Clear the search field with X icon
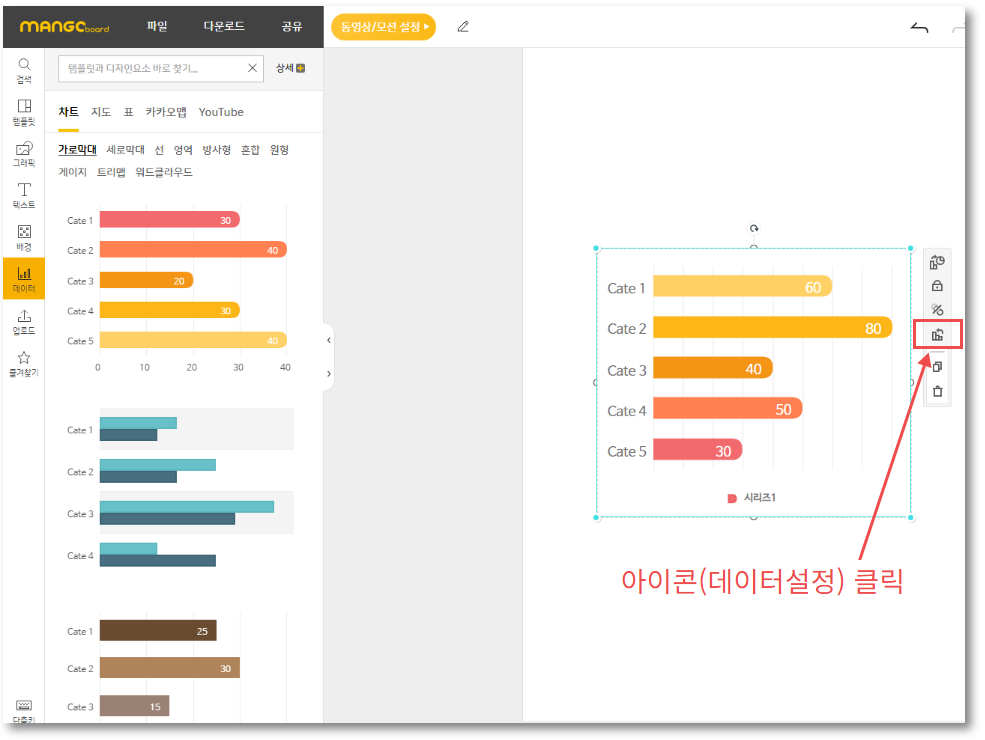 (x=252, y=68)
